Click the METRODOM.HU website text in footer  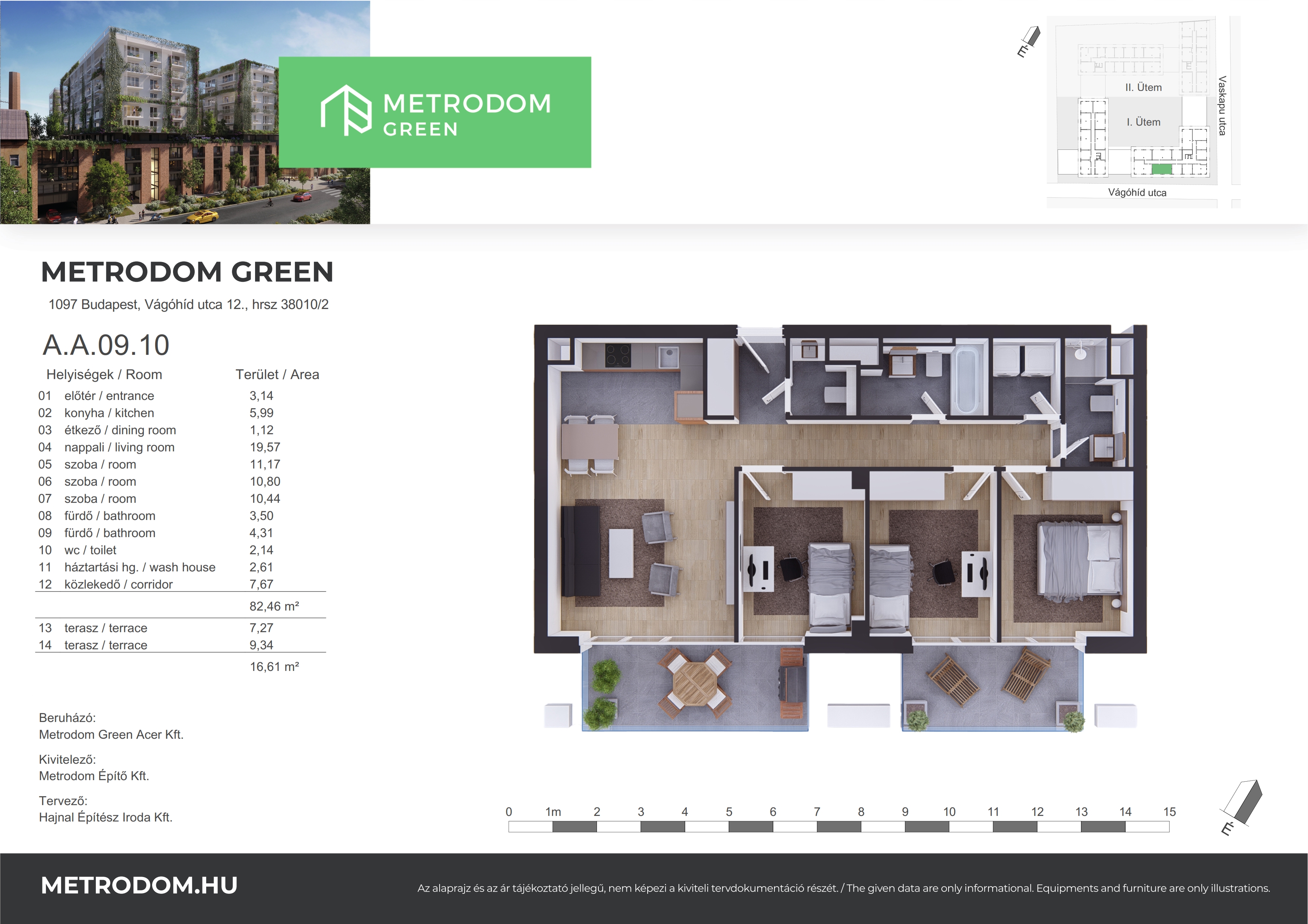139,885
